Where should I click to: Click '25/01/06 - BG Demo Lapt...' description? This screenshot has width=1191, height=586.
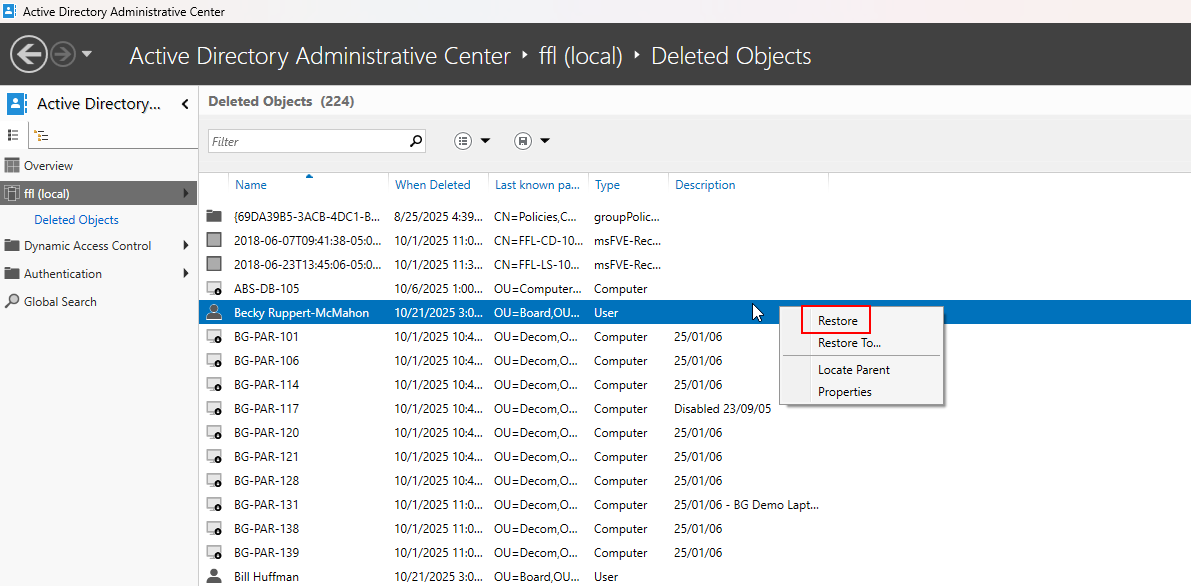tap(747, 505)
